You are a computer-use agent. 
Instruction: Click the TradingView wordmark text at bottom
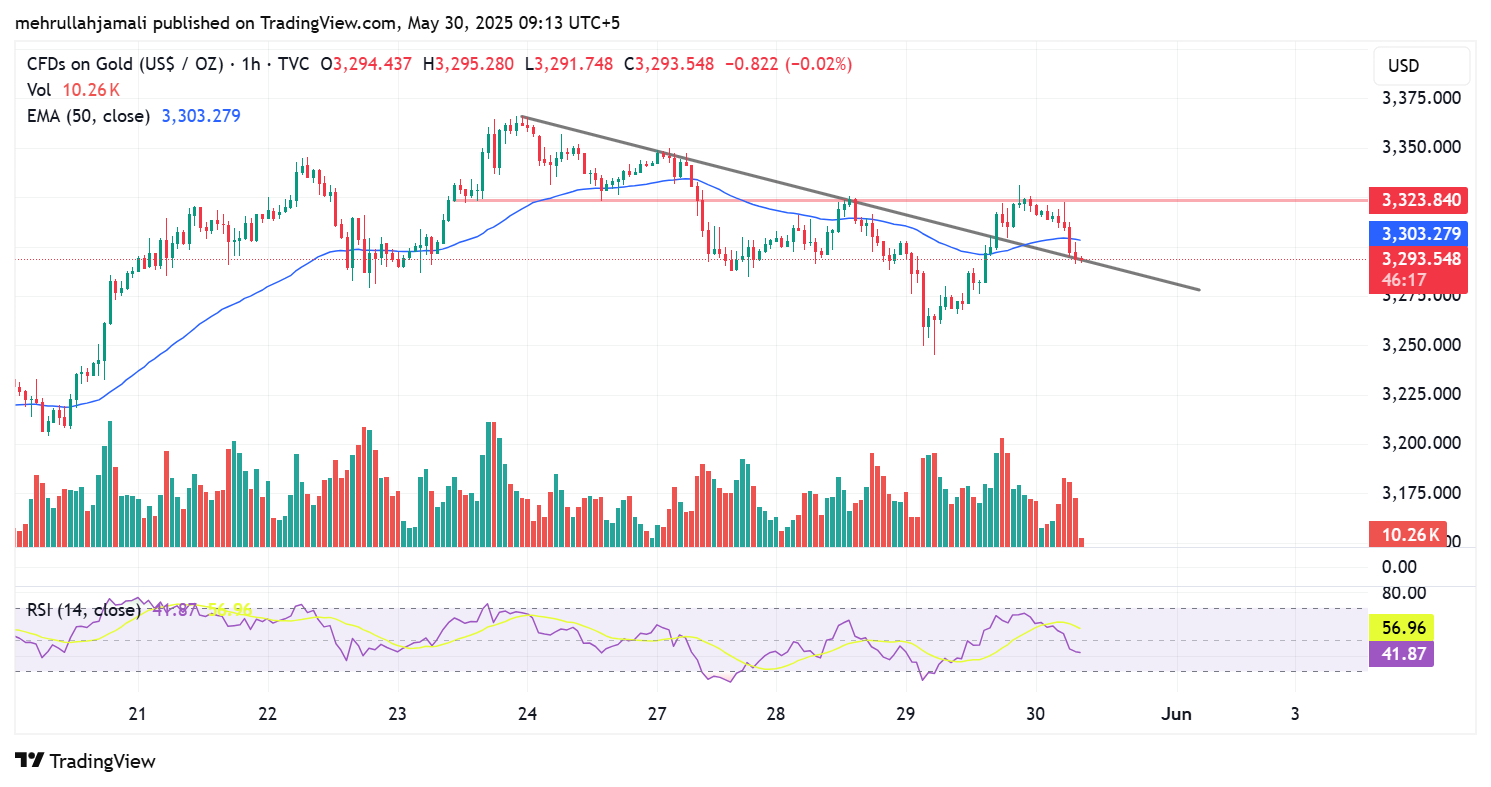(x=102, y=761)
